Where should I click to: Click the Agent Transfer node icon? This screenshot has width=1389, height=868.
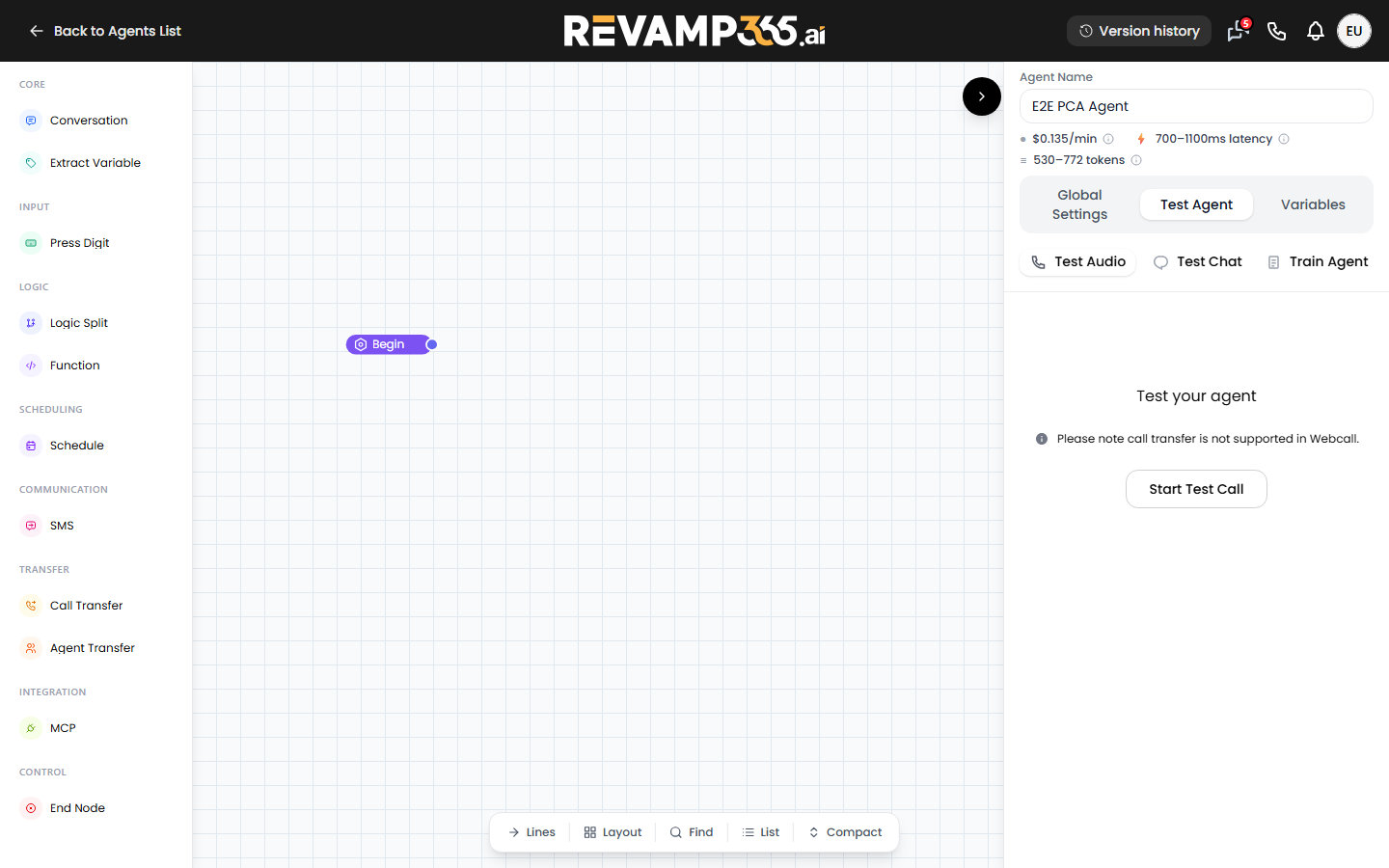click(x=31, y=648)
